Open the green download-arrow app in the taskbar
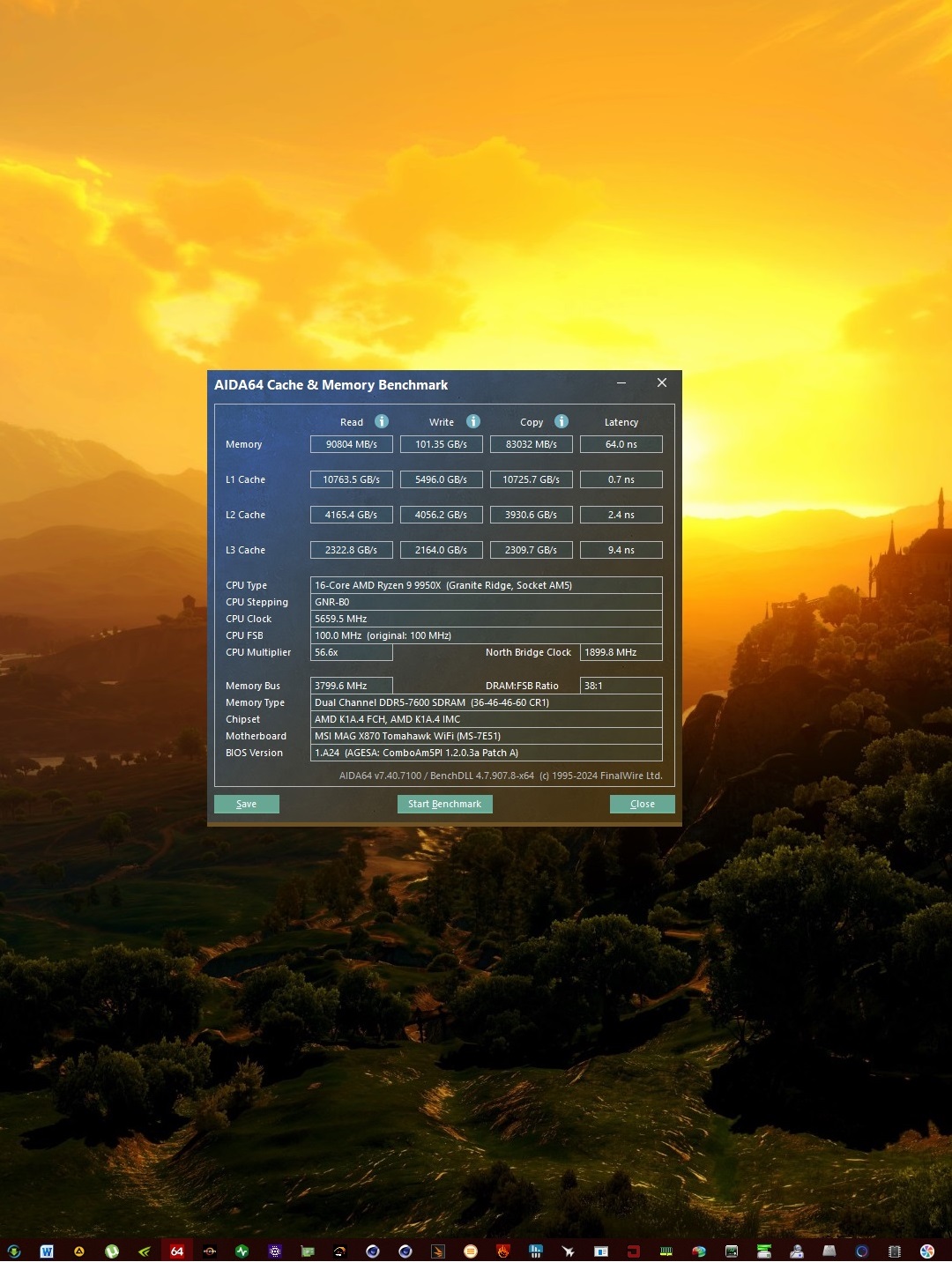952x1262 pixels. click(13, 1251)
